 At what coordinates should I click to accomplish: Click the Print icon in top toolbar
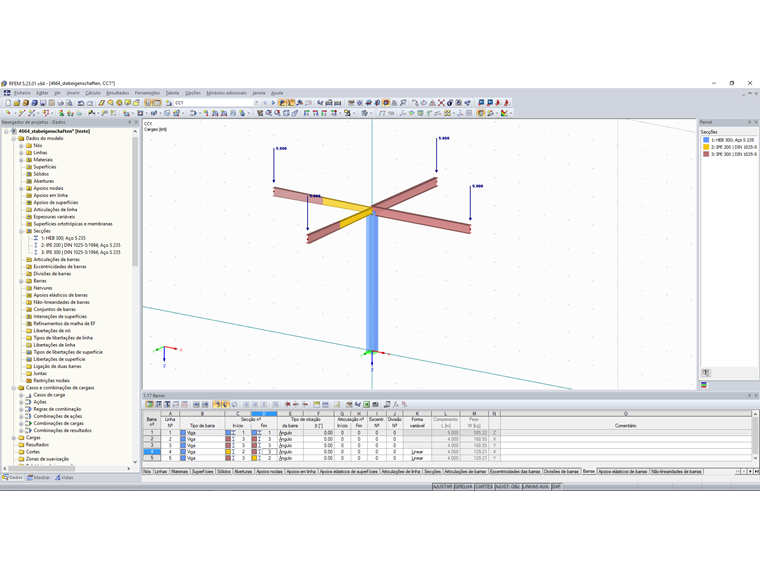pos(61,103)
